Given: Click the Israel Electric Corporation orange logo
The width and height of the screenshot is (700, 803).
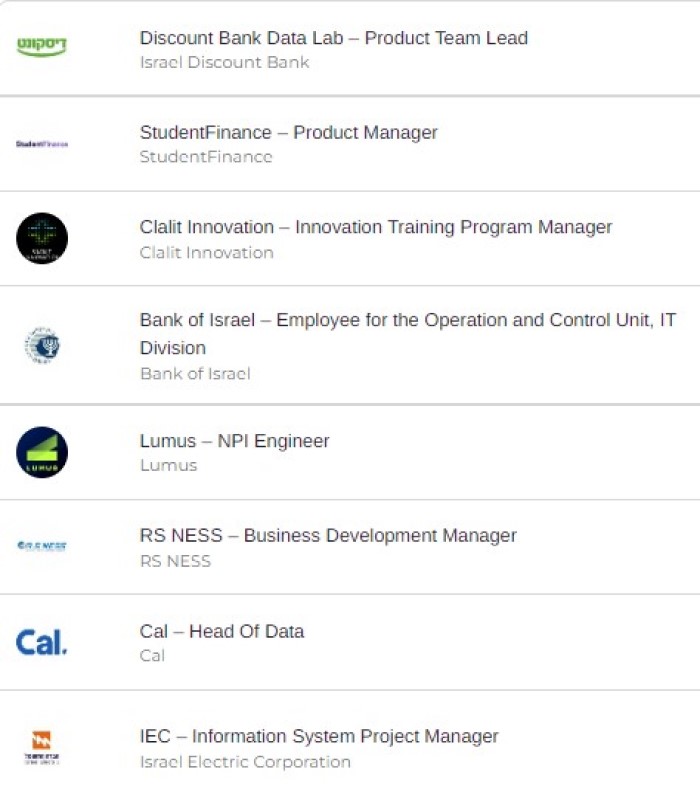Looking at the screenshot, I should (x=42, y=748).
